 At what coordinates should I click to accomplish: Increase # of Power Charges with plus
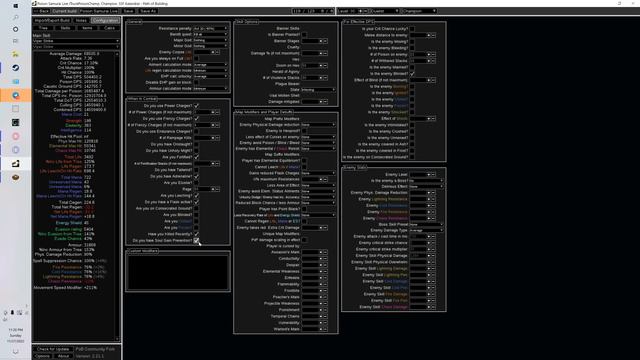point(213,112)
